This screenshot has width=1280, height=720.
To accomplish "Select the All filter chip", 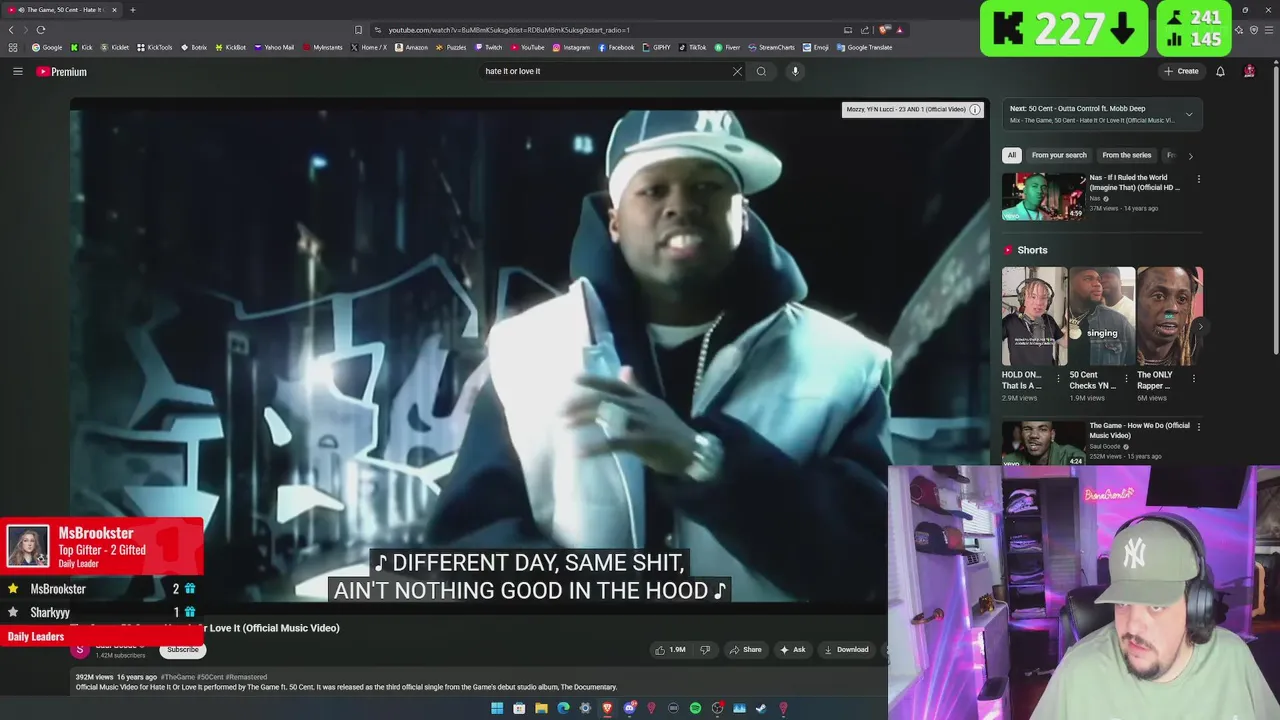I will pos(1012,155).
